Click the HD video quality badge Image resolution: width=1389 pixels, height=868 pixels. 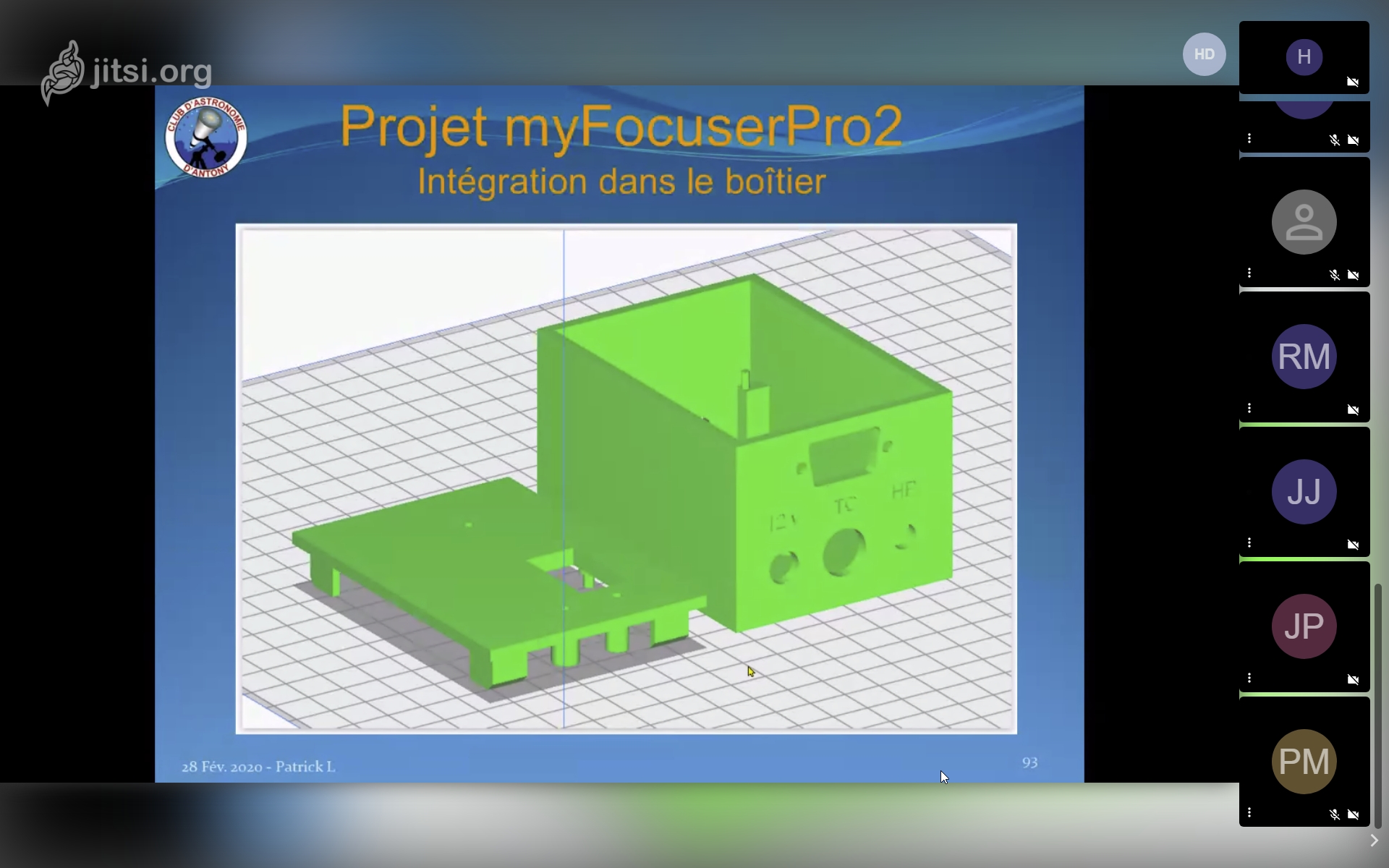point(1204,54)
